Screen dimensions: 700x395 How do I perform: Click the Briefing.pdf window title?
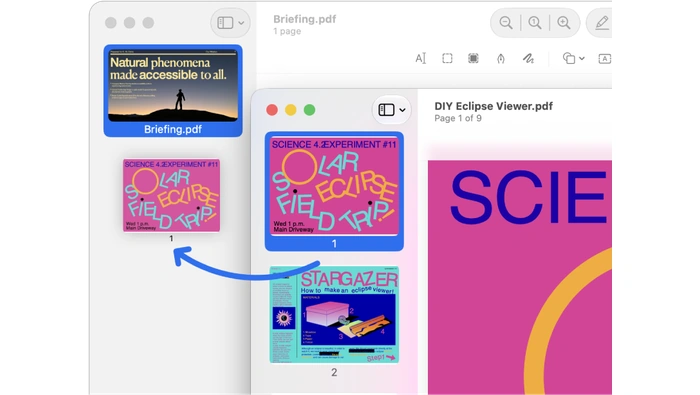(x=304, y=19)
